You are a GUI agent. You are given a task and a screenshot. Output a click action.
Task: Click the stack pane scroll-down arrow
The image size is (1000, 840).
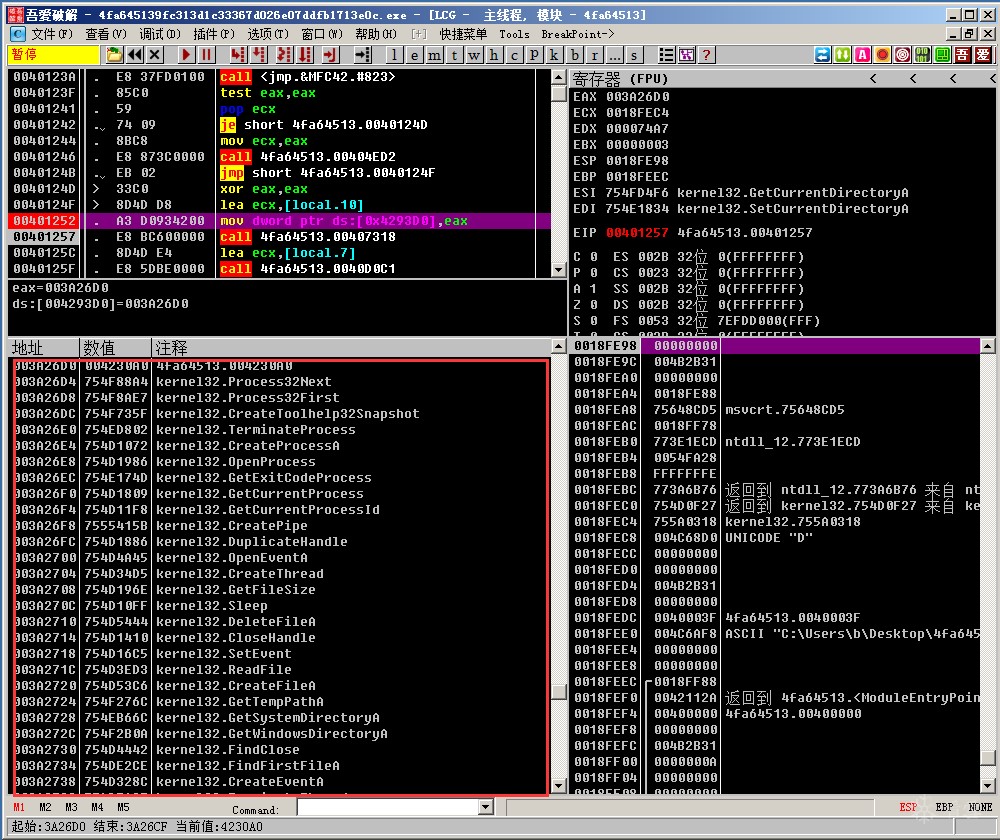pyautogui.click(x=987, y=786)
